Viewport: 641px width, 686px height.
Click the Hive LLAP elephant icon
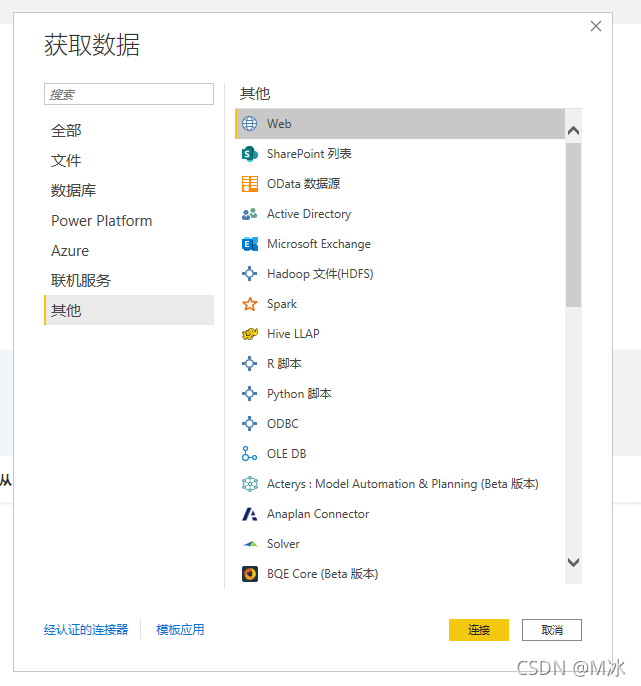tap(250, 334)
